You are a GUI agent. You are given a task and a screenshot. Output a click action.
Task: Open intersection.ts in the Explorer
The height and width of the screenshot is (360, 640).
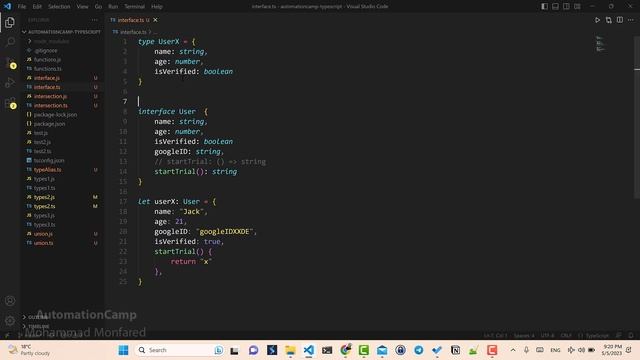61,105
